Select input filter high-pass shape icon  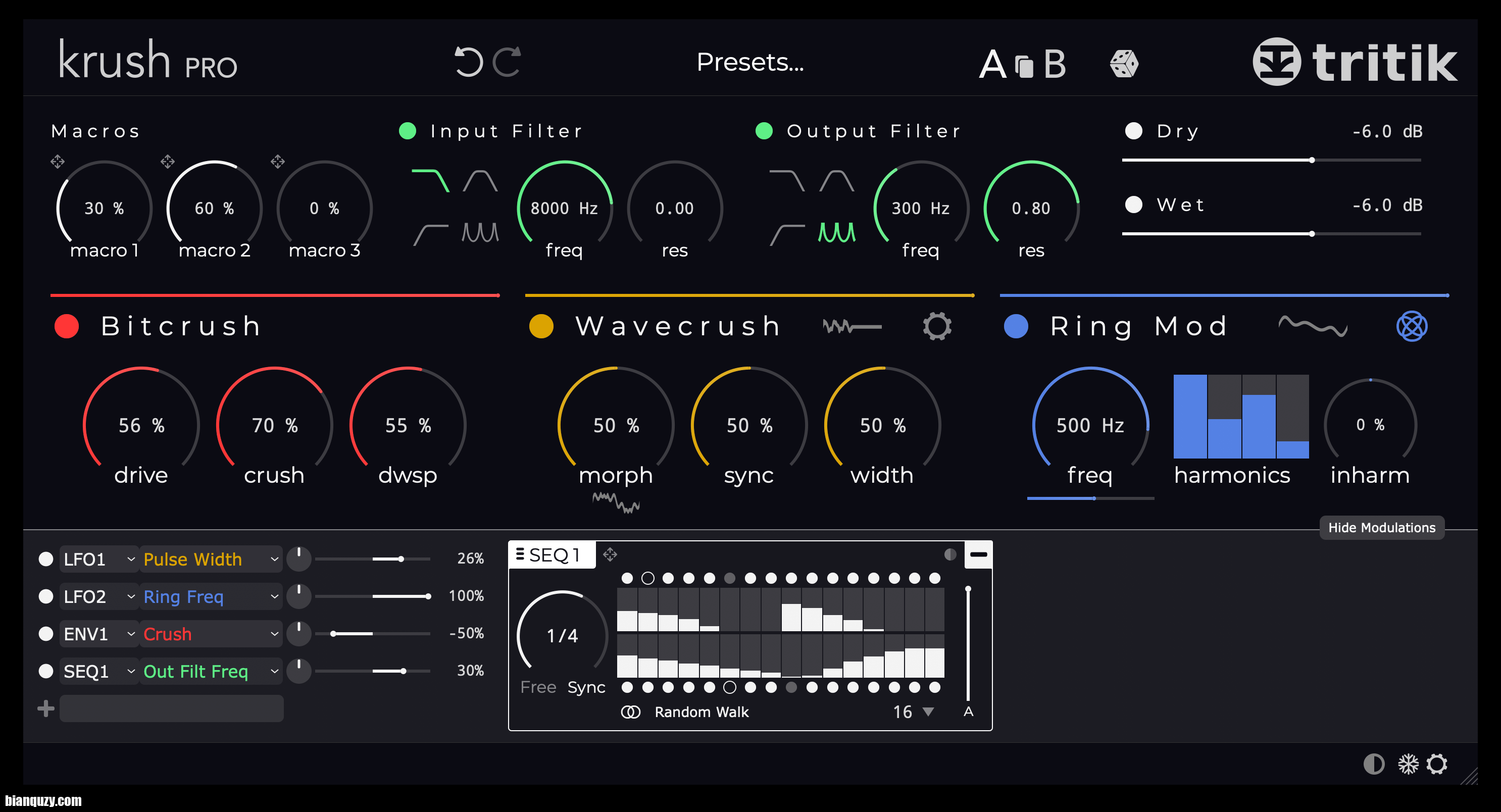(431, 235)
